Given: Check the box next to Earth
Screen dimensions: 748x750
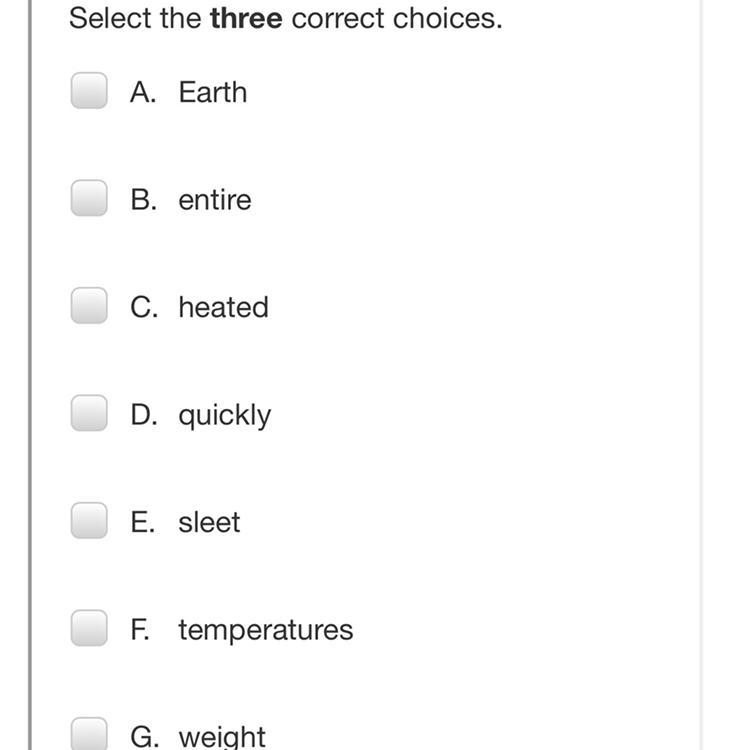Looking at the screenshot, I should [x=89, y=91].
